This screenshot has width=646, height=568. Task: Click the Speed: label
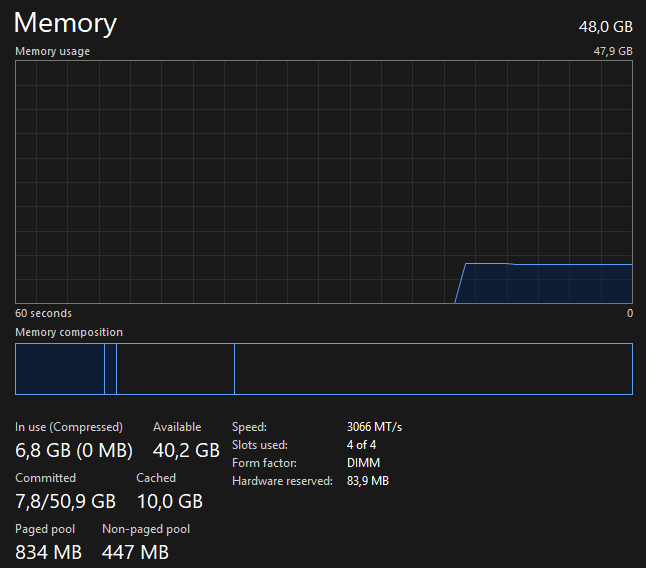coord(249,427)
